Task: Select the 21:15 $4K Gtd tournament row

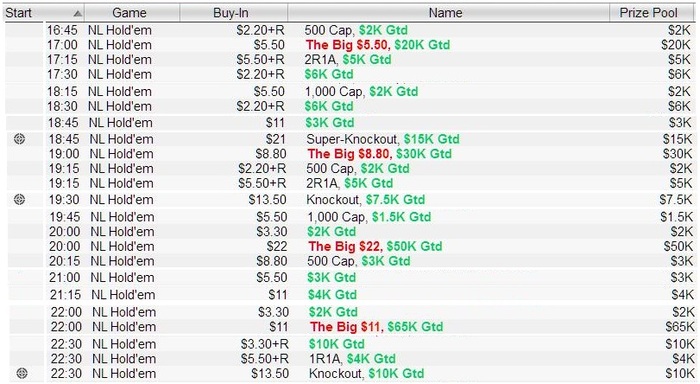Action: pos(371,294)
